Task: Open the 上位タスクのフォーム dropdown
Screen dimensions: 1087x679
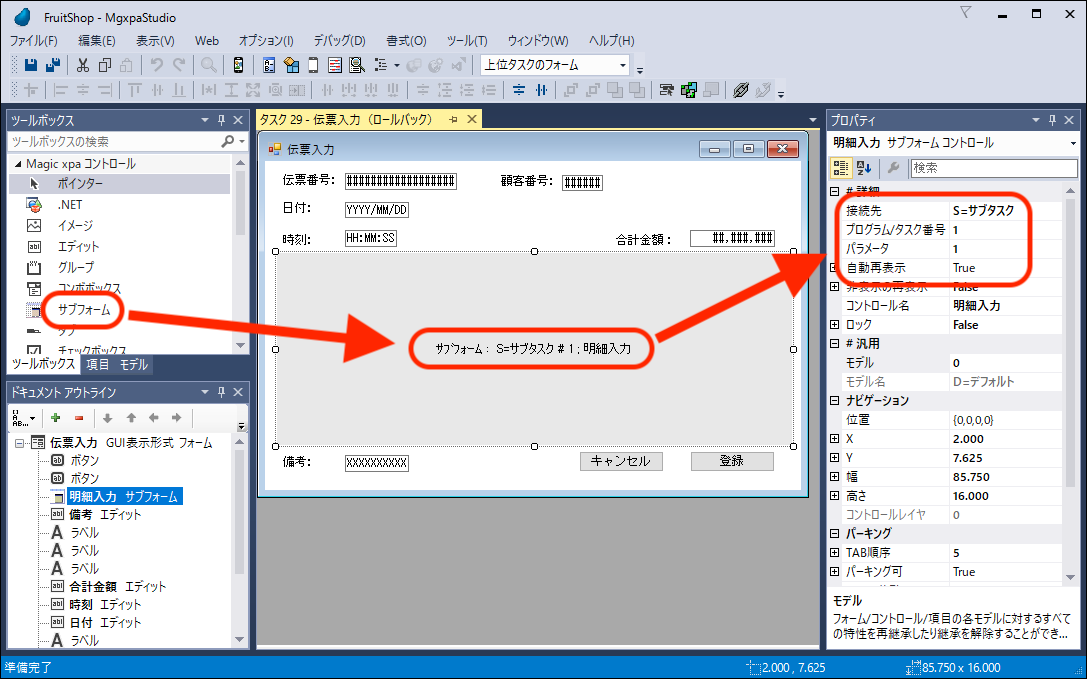Action: pos(623,65)
